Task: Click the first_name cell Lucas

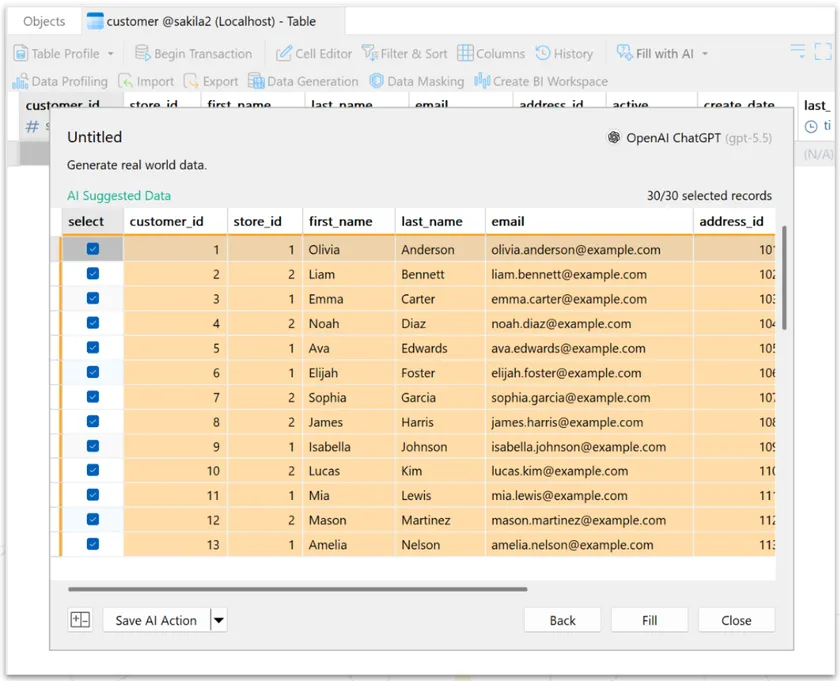Action: (x=349, y=471)
